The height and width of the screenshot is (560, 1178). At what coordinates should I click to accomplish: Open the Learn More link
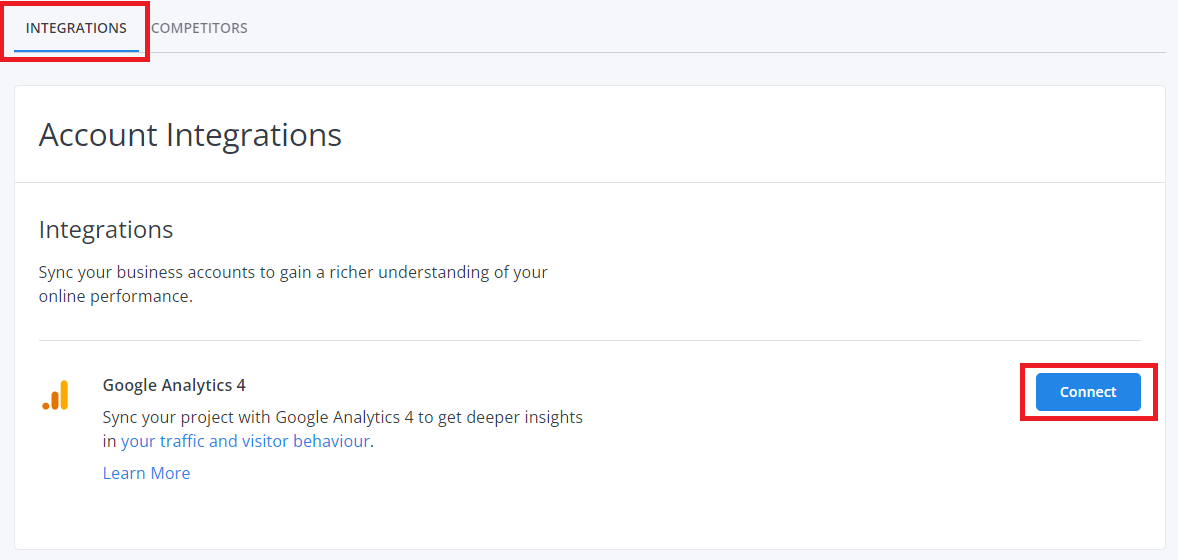[x=146, y=473]
